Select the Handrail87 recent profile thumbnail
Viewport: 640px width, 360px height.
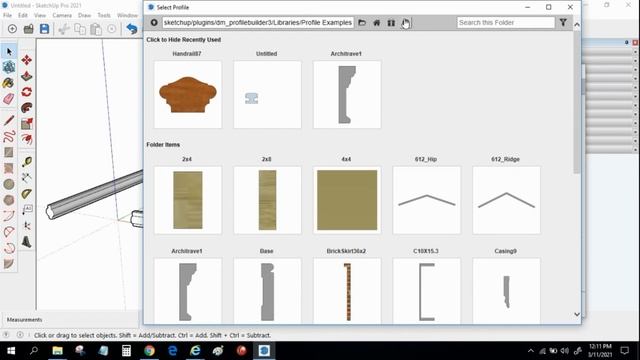[188, 95]
